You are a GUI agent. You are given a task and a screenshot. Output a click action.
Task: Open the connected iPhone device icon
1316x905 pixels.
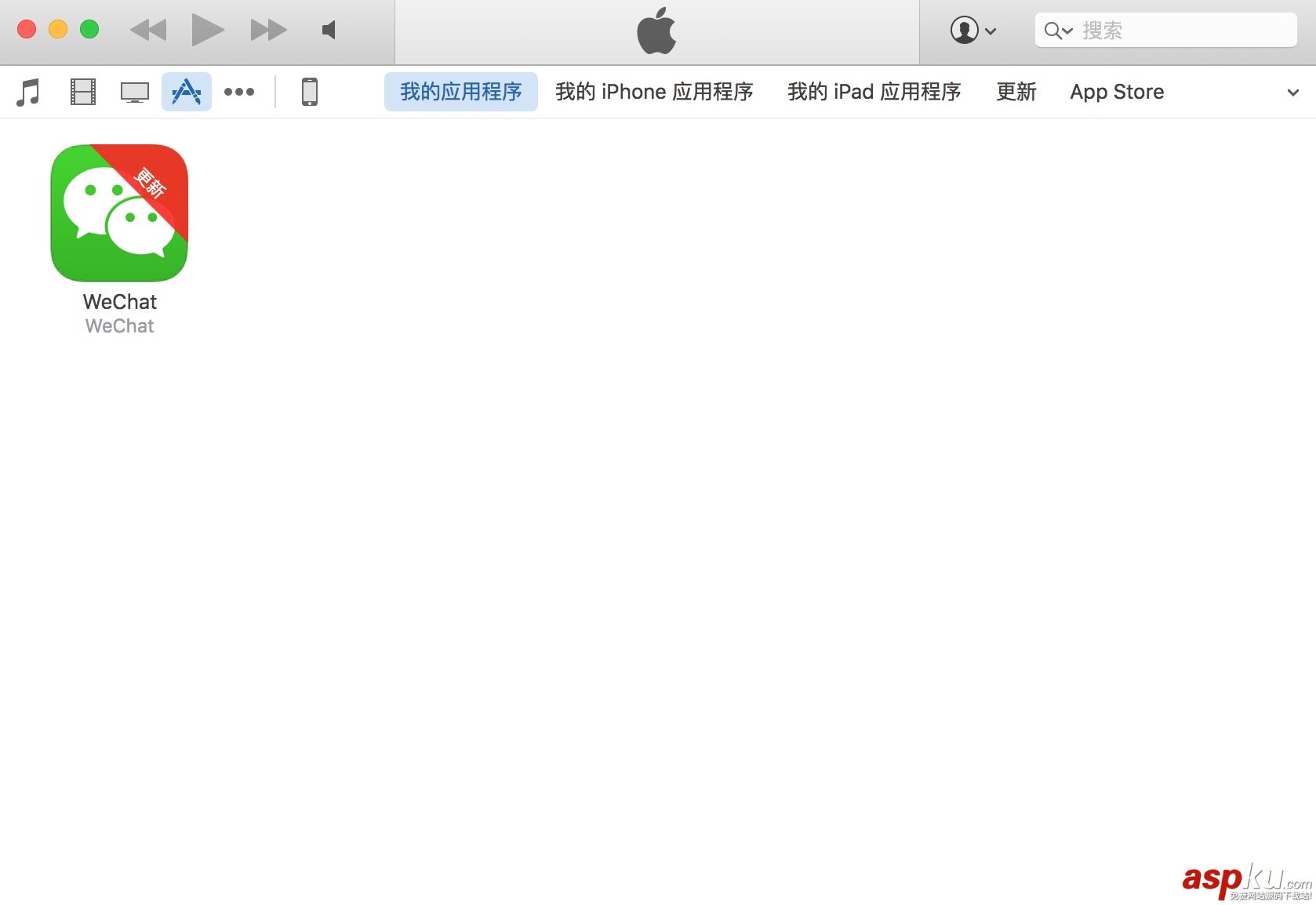point(309,92)
